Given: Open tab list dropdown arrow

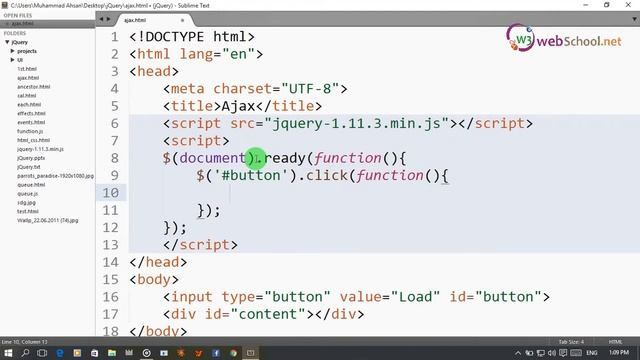Looking at the screenshot, I should [634, 19].
